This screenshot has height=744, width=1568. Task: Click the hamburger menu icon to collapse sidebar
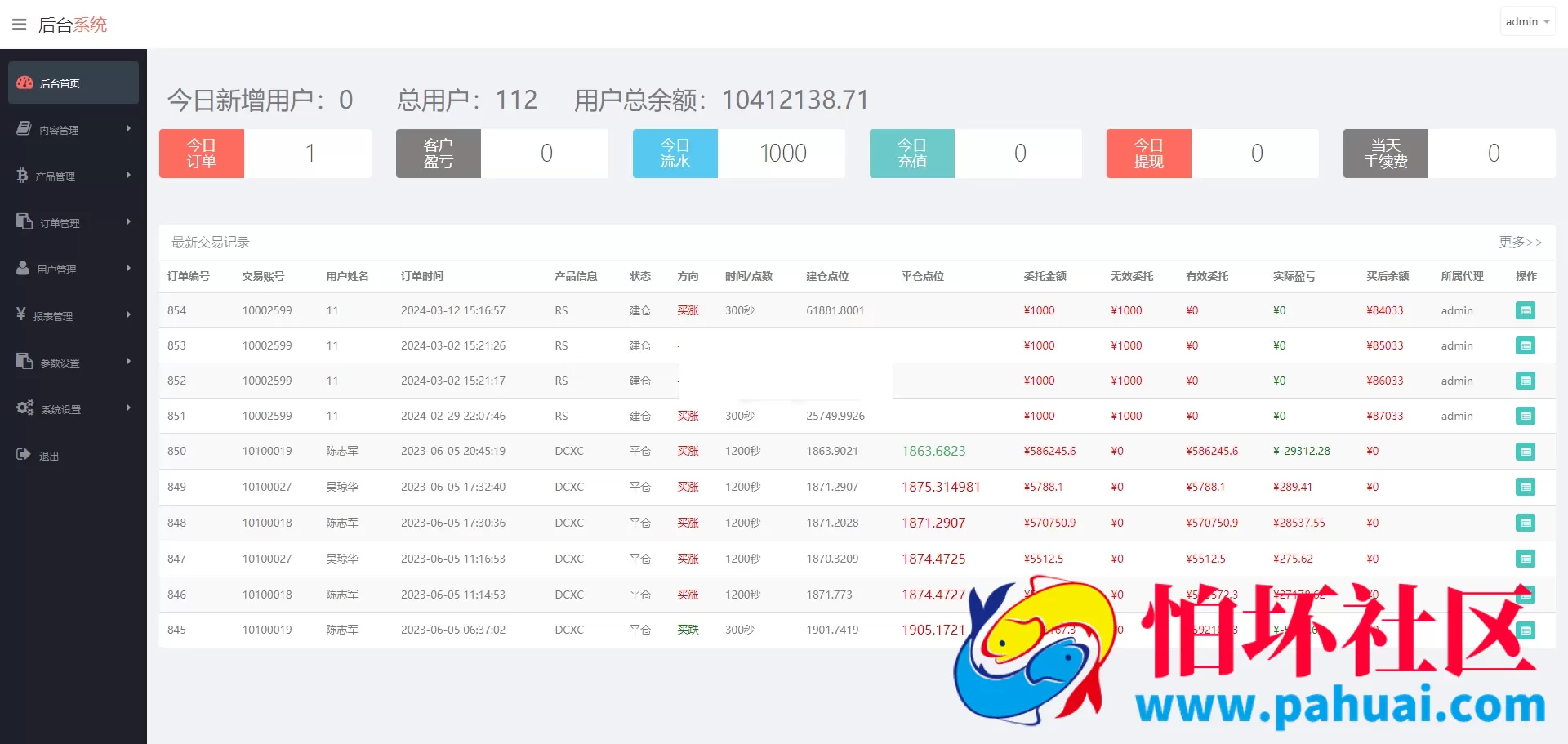[x=19, y=24]
